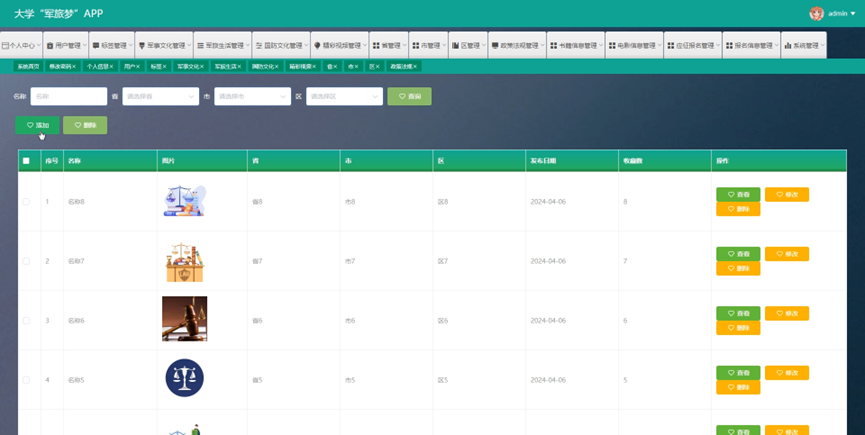
Task: Click 查看 for row 名称8
Action: click(738, 195)
